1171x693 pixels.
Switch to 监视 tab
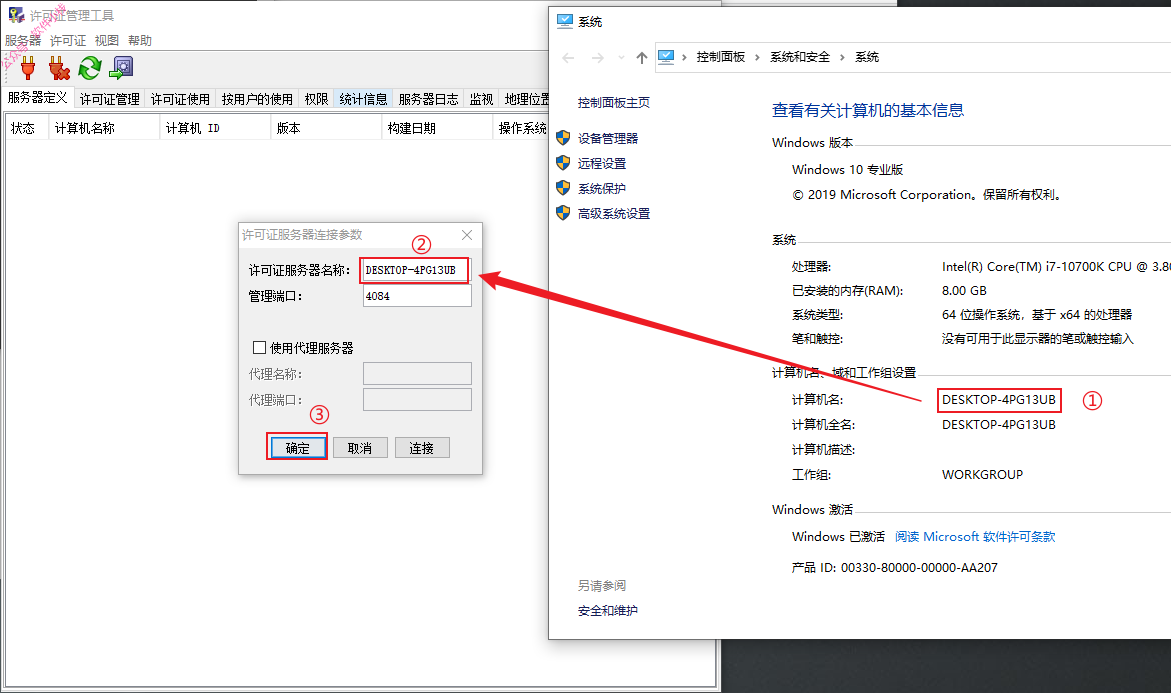coord(481,99)
